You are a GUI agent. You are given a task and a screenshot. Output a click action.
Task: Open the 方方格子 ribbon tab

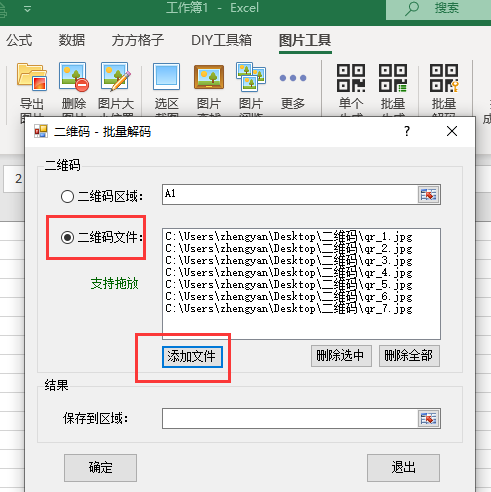(138, 41)
